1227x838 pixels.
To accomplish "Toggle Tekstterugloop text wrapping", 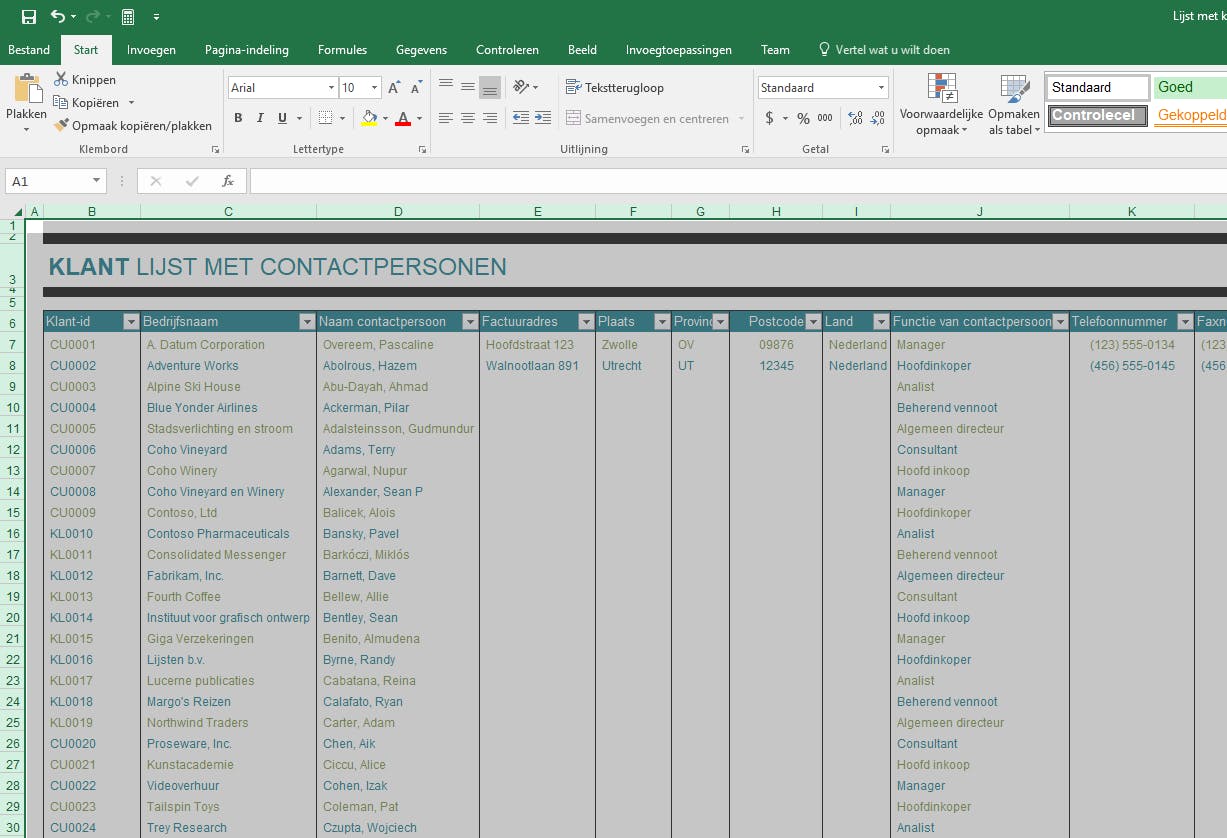I will [x=614, y=88].
